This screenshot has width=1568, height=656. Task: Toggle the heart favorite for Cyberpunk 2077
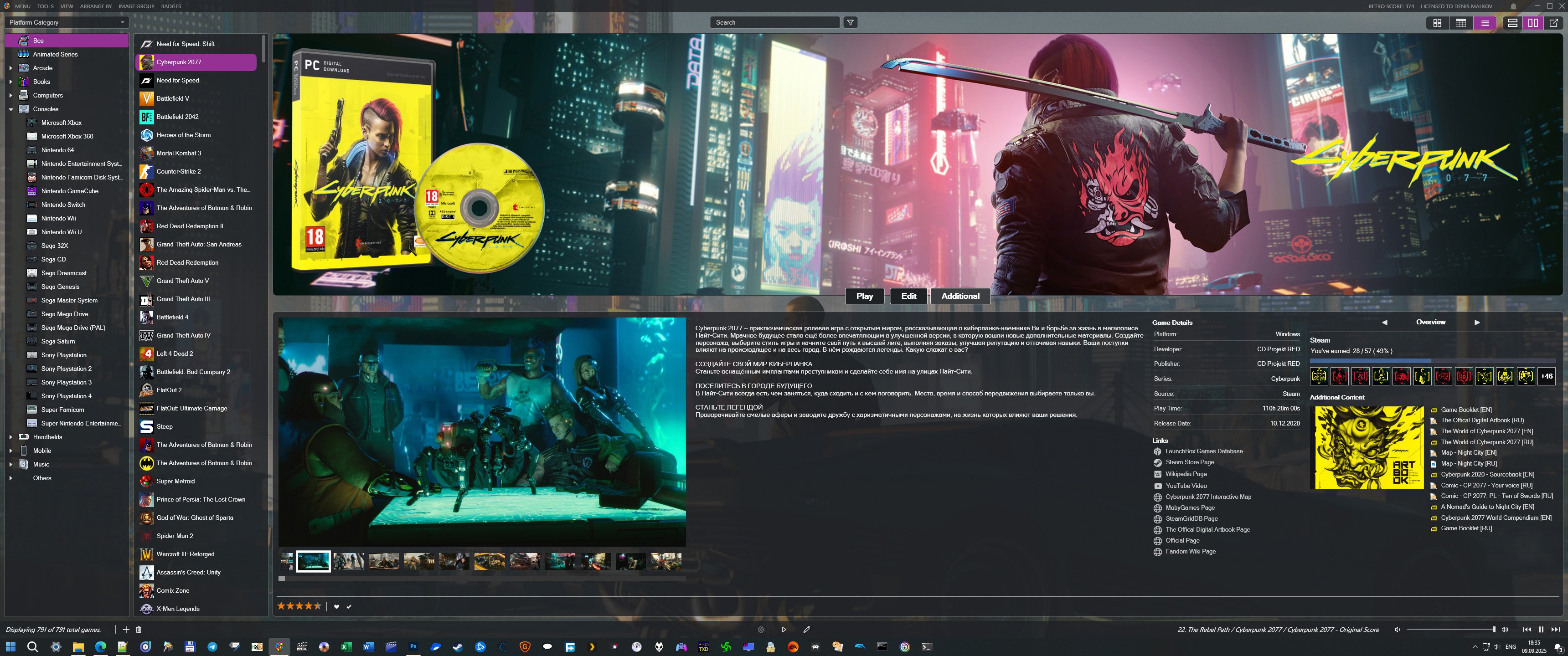point(336,606)
